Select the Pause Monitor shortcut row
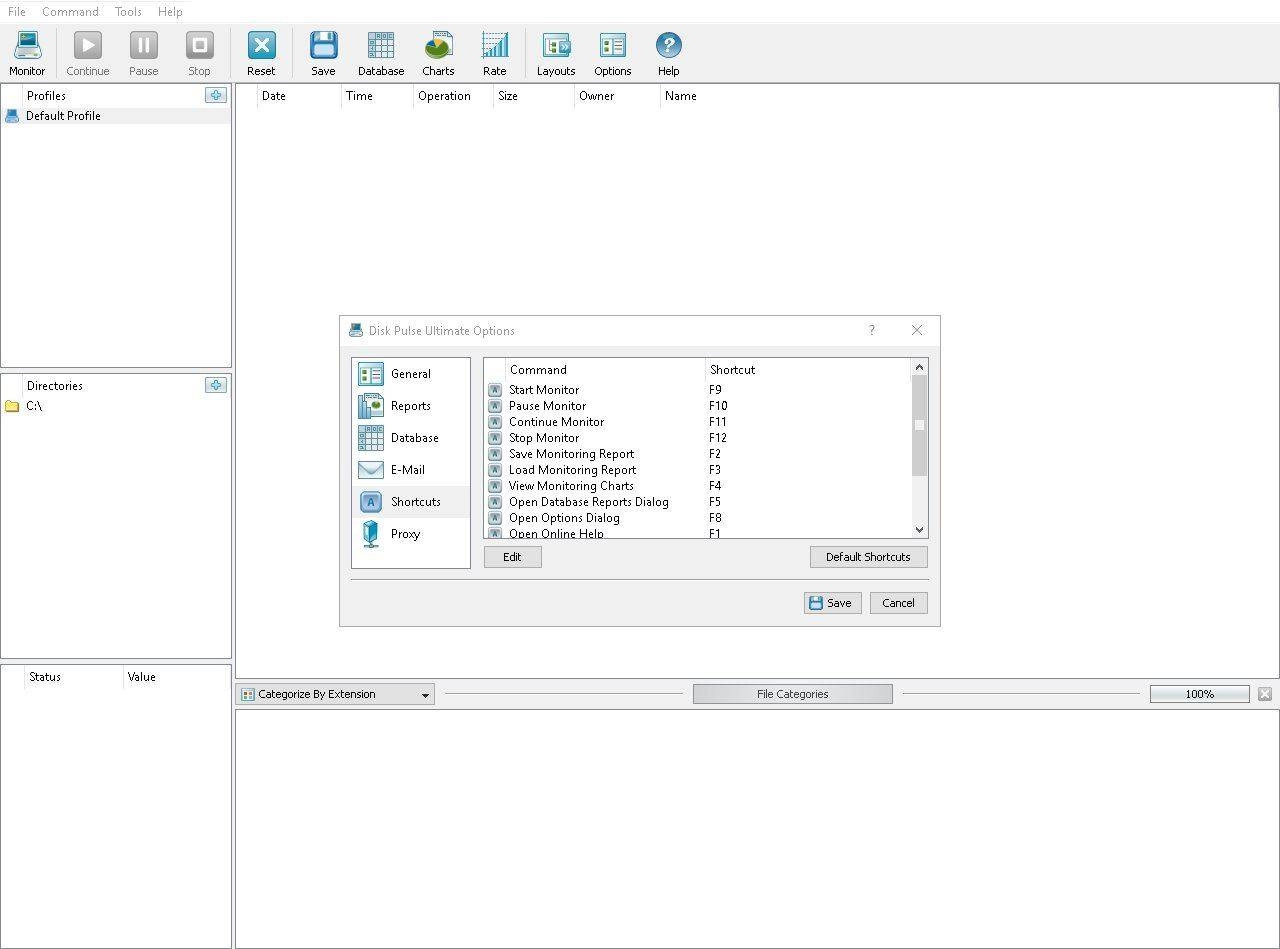Image resolution: width=1280 pixels, height=949 pixels. (x=698, y=406)
